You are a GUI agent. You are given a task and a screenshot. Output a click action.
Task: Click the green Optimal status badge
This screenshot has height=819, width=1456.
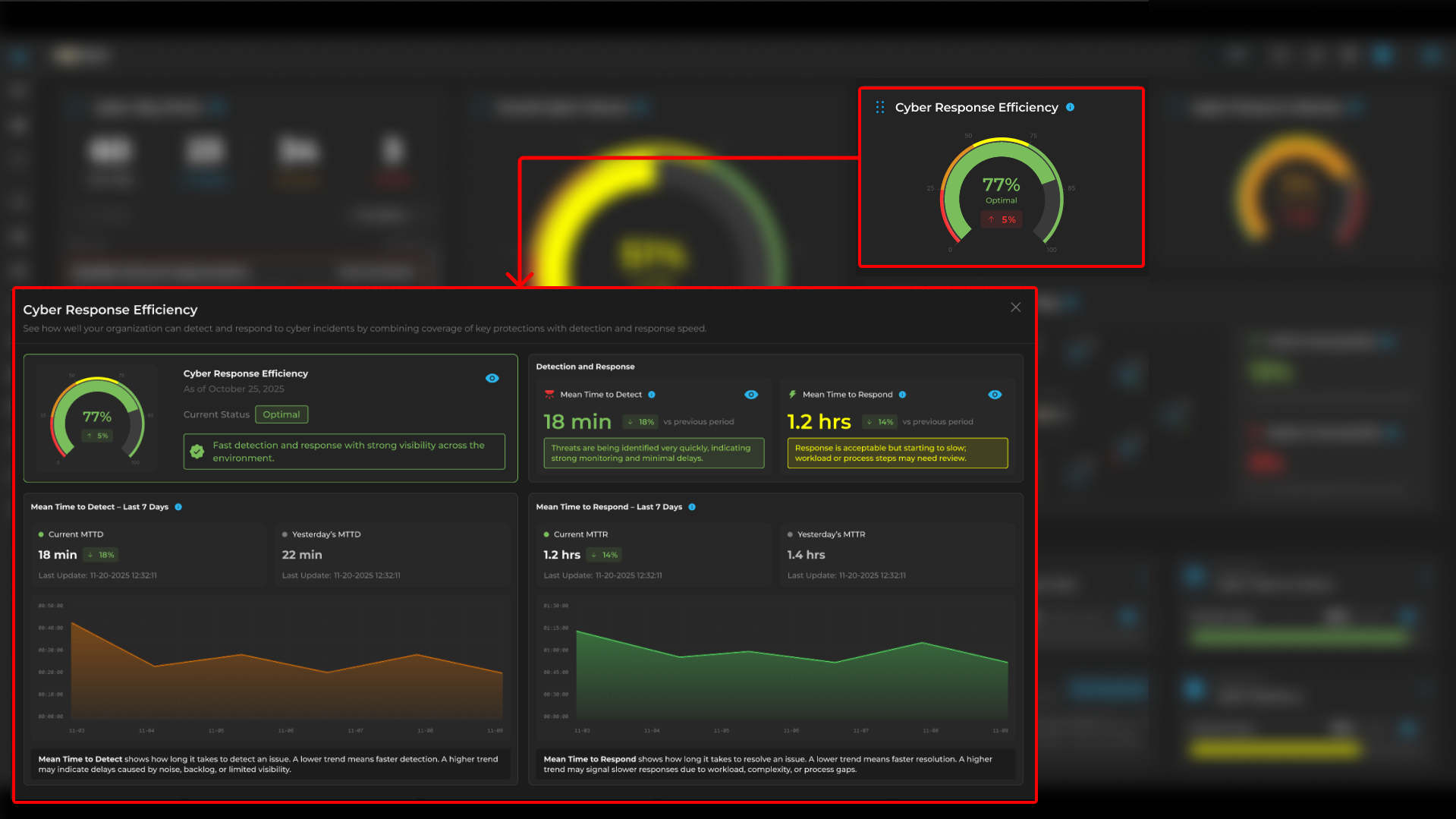(281, 414)
